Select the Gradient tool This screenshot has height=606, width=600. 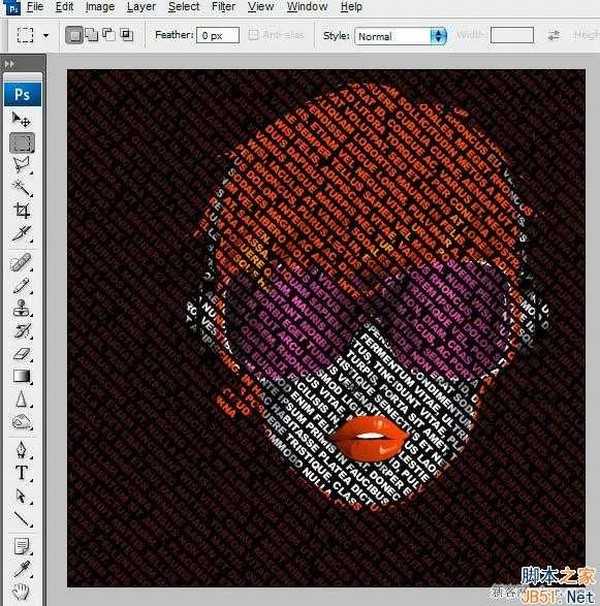coord(21,376)
